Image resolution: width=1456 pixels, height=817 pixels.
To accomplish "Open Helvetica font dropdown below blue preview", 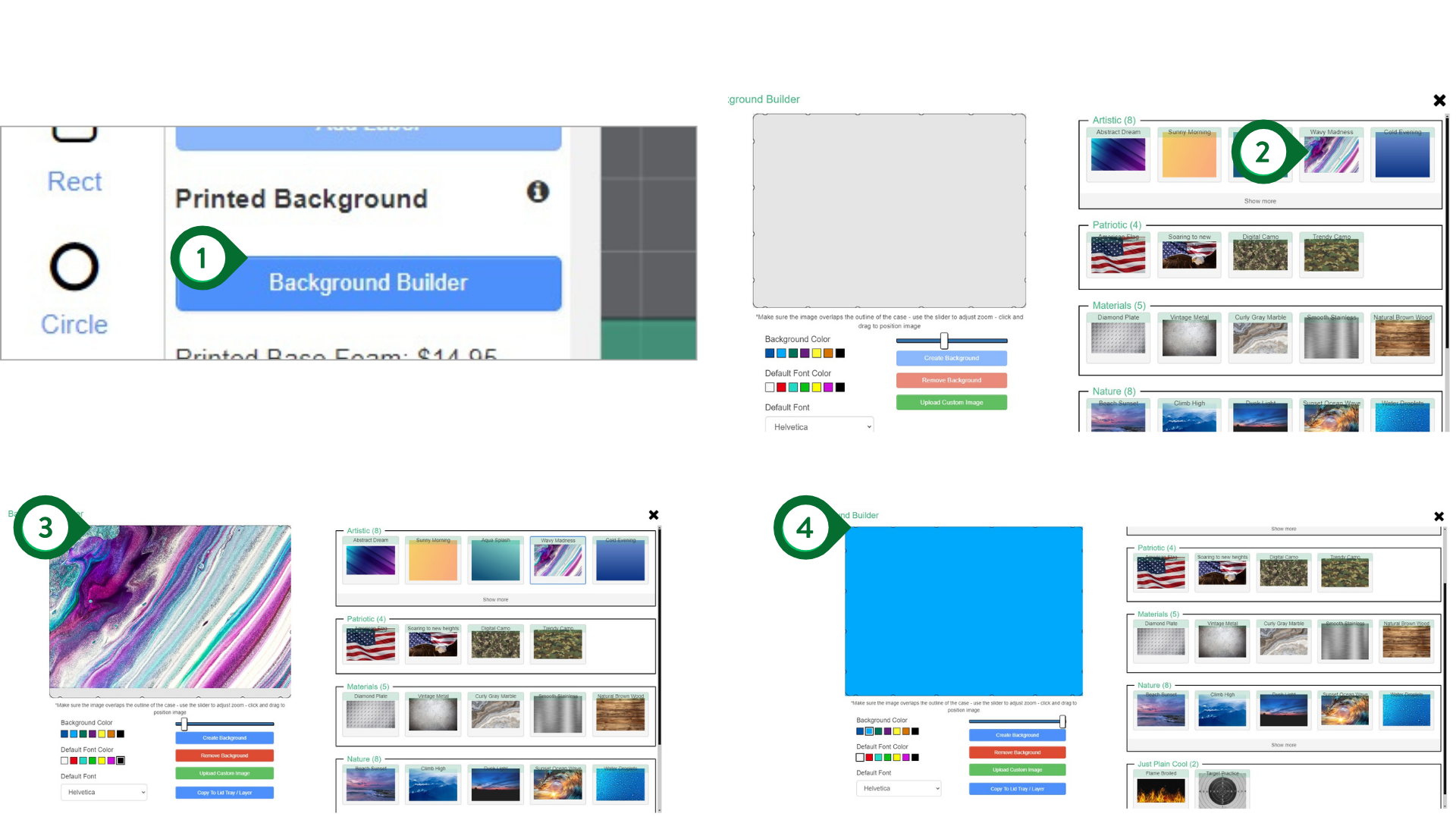I will 899,789.
